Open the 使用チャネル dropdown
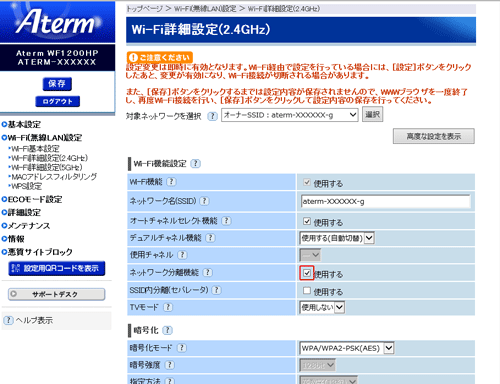The height and width of the screenshot is (384, 500). [310, 256]
